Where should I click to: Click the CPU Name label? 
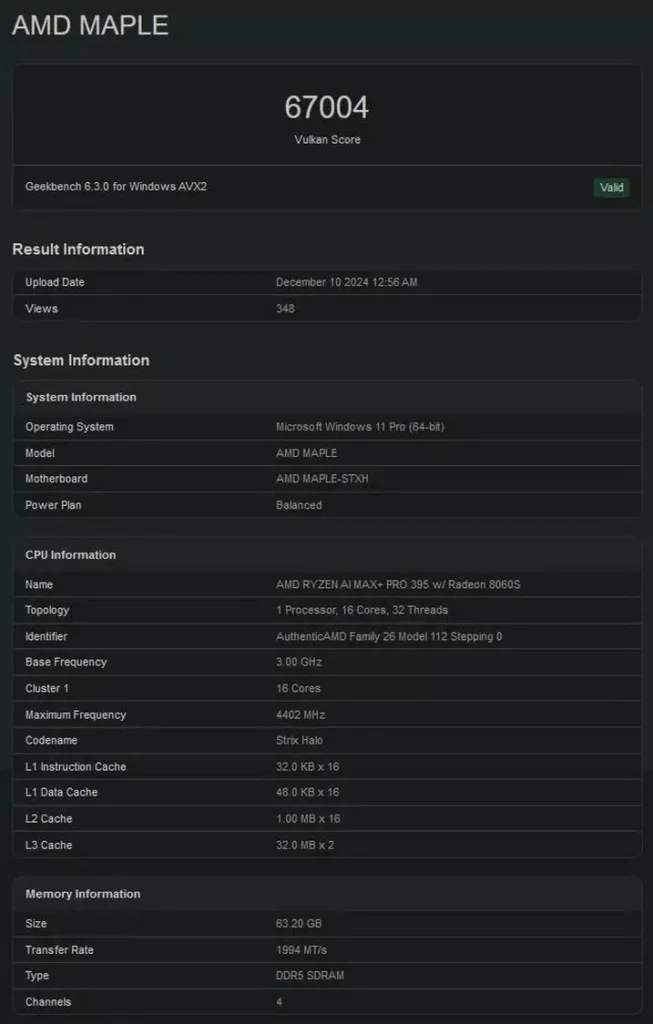(39, 584)
